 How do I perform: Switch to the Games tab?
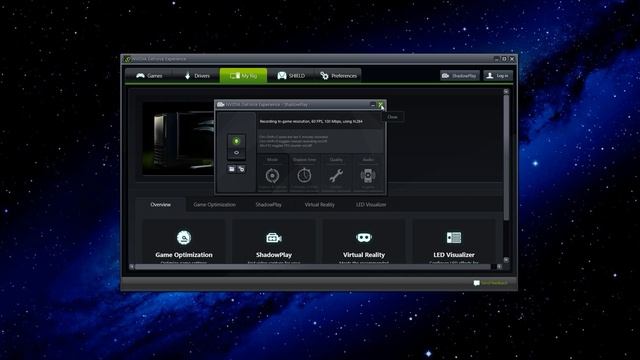coord(149,76)
